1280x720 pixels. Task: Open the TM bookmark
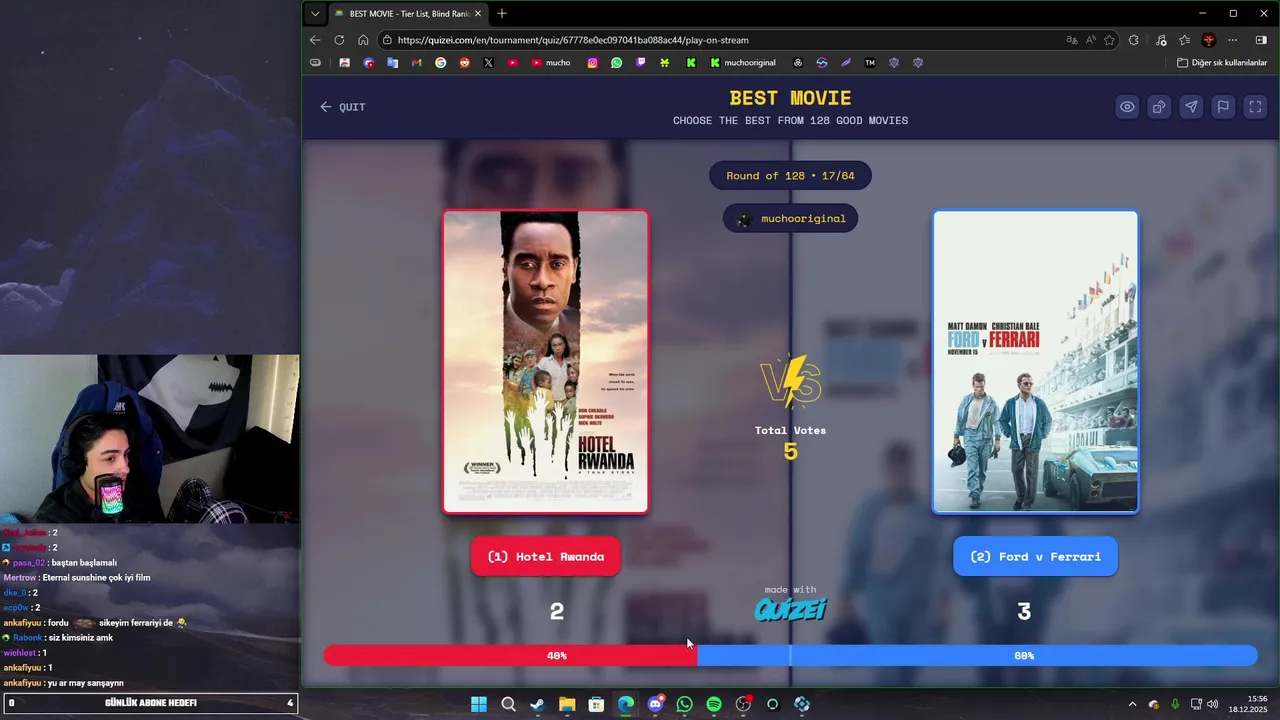point(870,62)
